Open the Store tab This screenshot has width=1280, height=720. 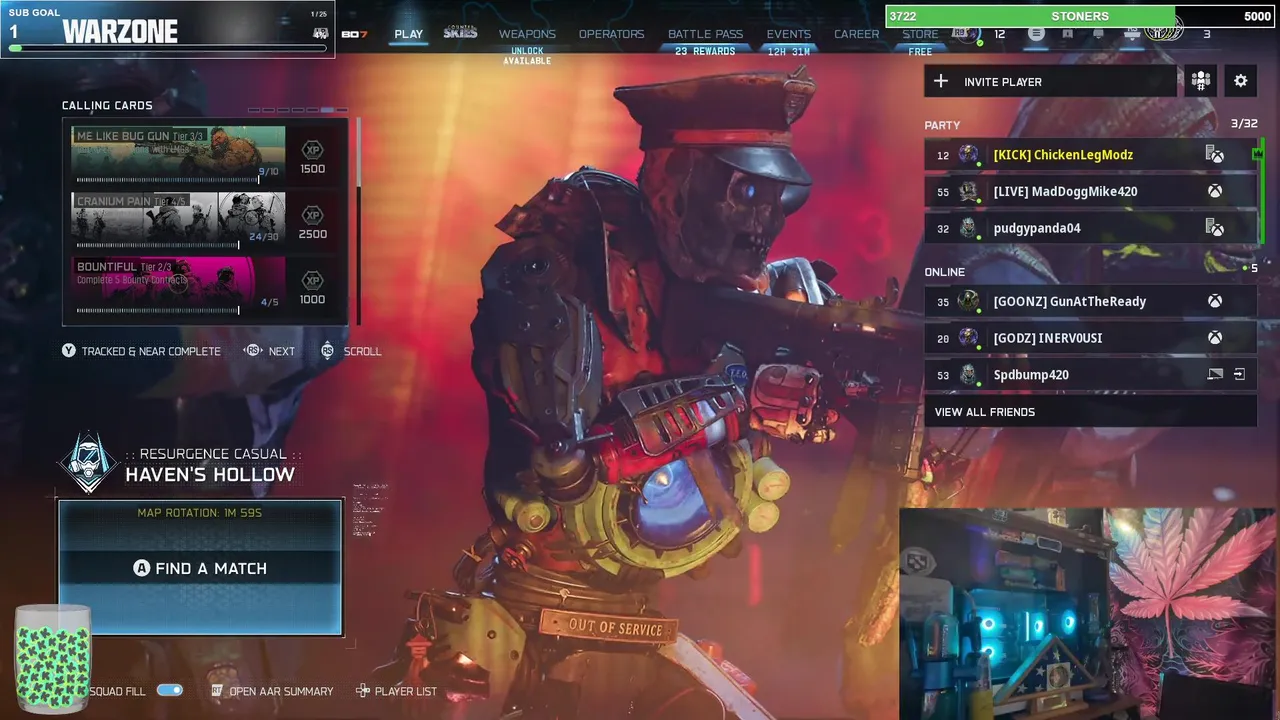(920, 34)
